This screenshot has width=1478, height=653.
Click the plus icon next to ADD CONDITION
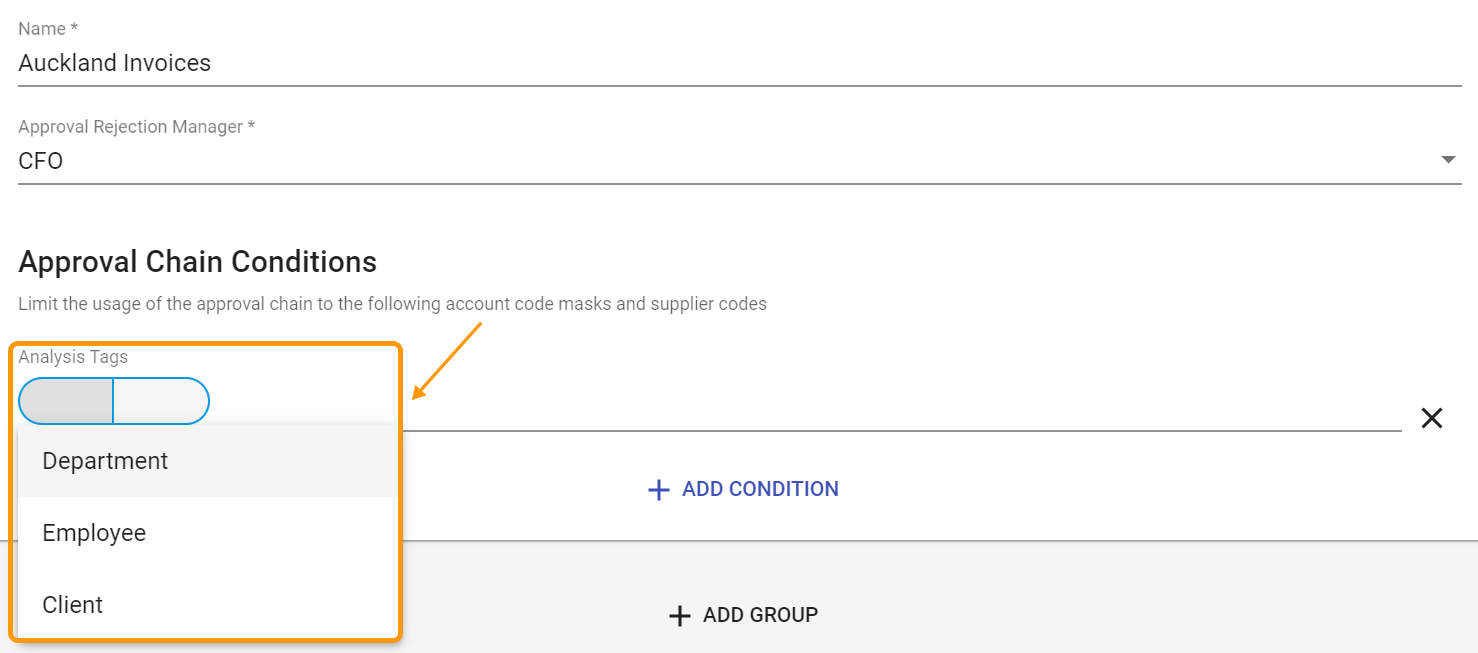coord(658,489)
